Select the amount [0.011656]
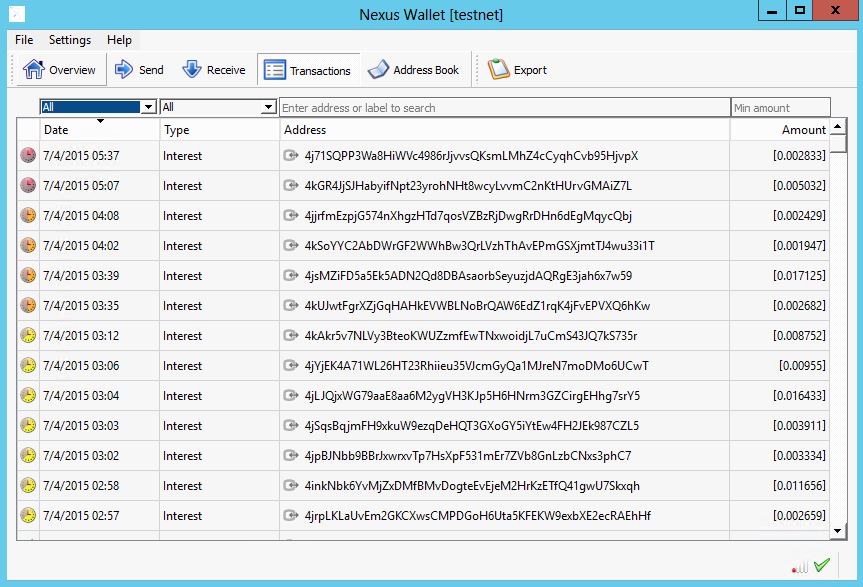 799,486
